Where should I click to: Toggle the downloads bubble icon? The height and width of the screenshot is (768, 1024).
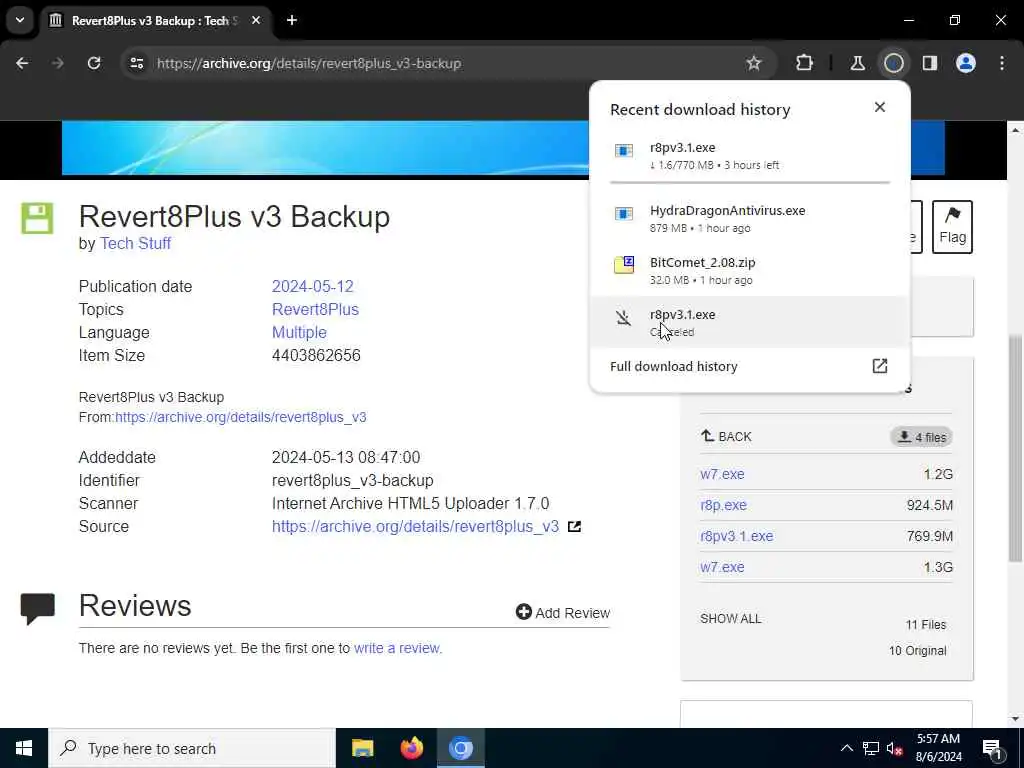coord(894,63)
